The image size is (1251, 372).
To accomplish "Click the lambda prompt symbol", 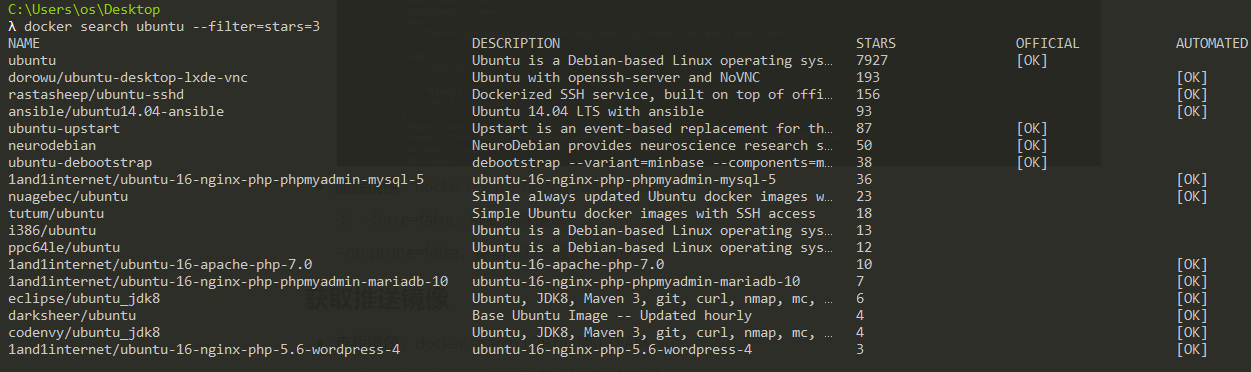I will (x=12, y=26).
